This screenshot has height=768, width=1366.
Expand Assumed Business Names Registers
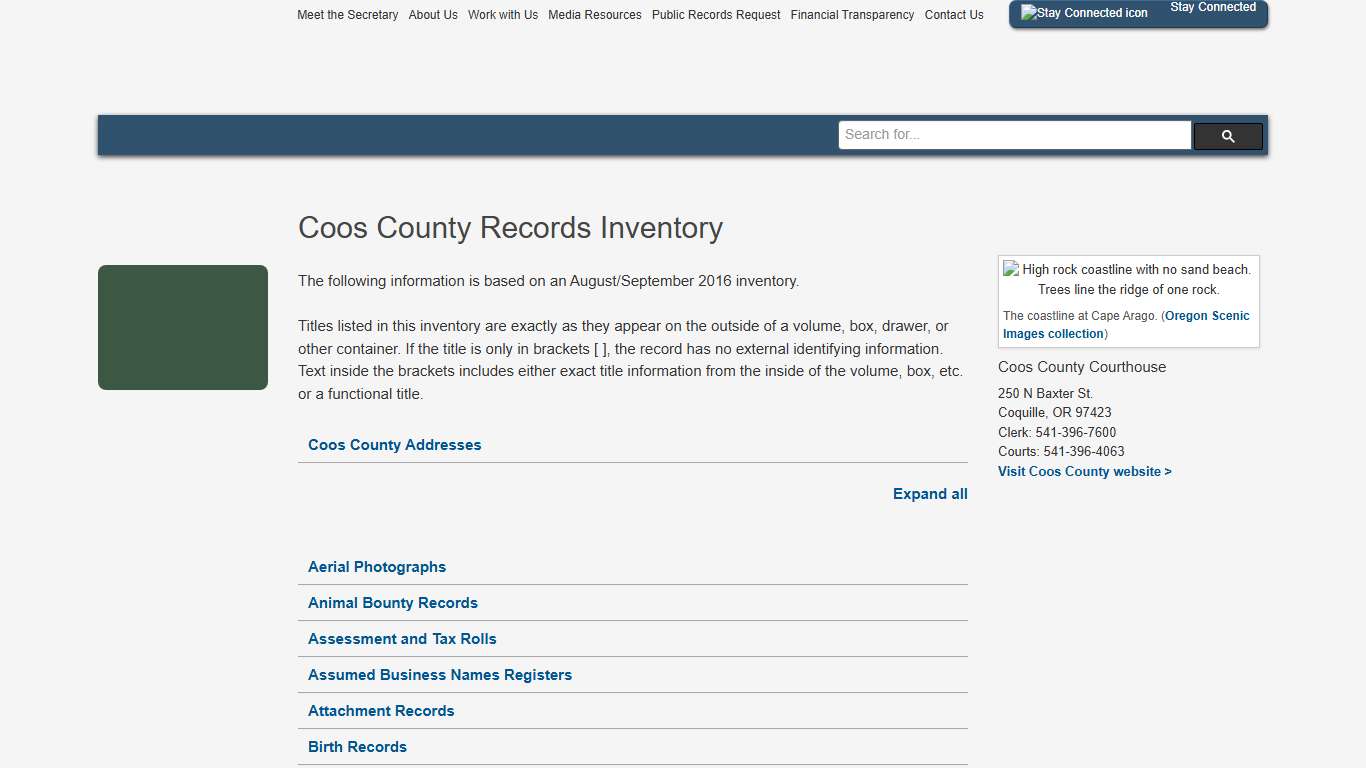coord(440,675)
